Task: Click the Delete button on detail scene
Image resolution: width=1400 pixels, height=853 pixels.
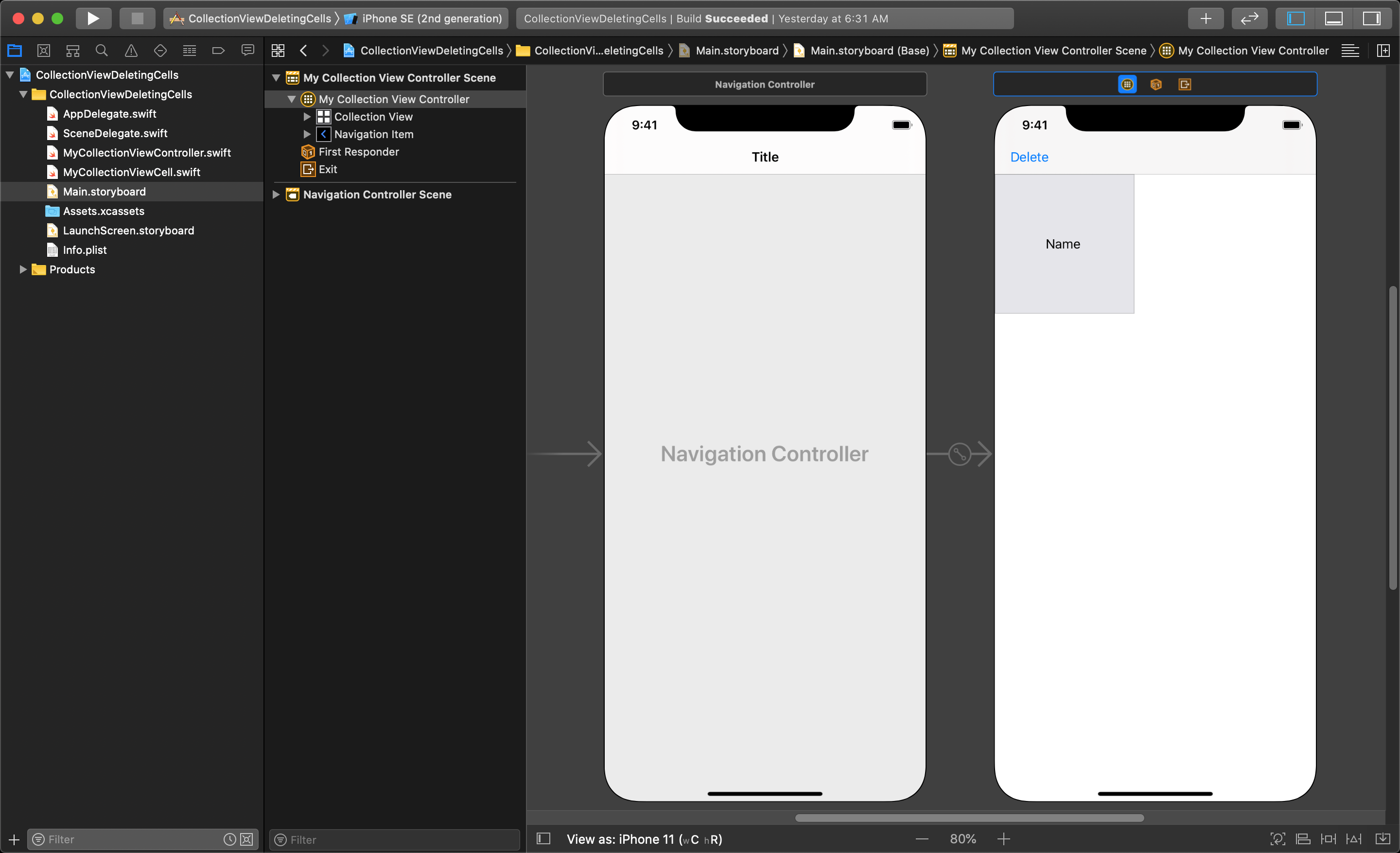Action: point(1029,156)
